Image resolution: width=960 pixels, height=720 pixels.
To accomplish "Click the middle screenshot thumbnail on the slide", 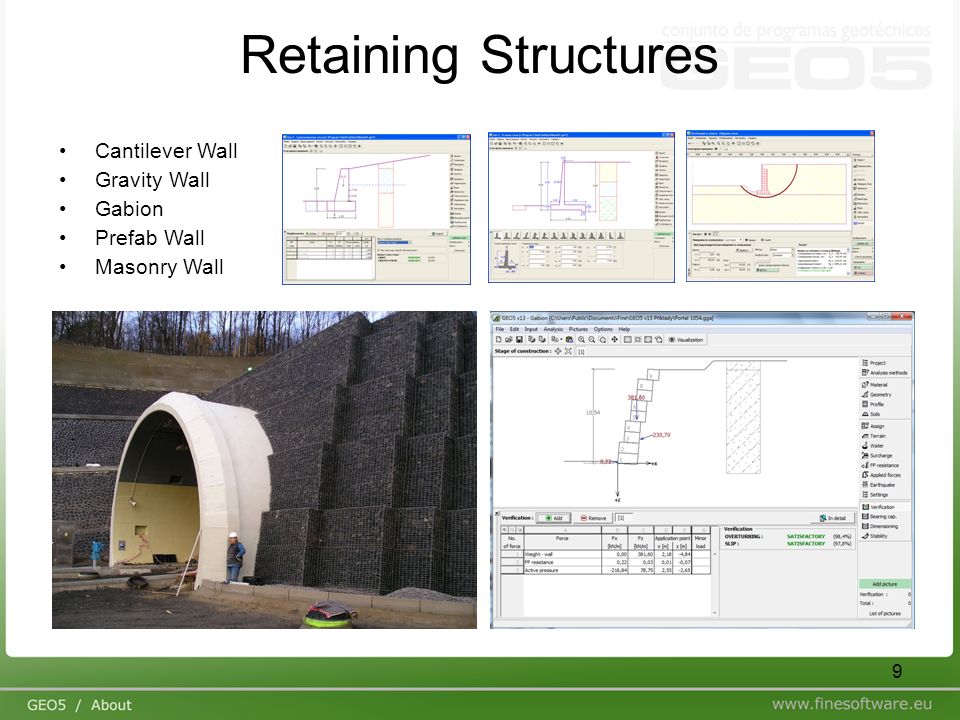I will coord(582,208).
